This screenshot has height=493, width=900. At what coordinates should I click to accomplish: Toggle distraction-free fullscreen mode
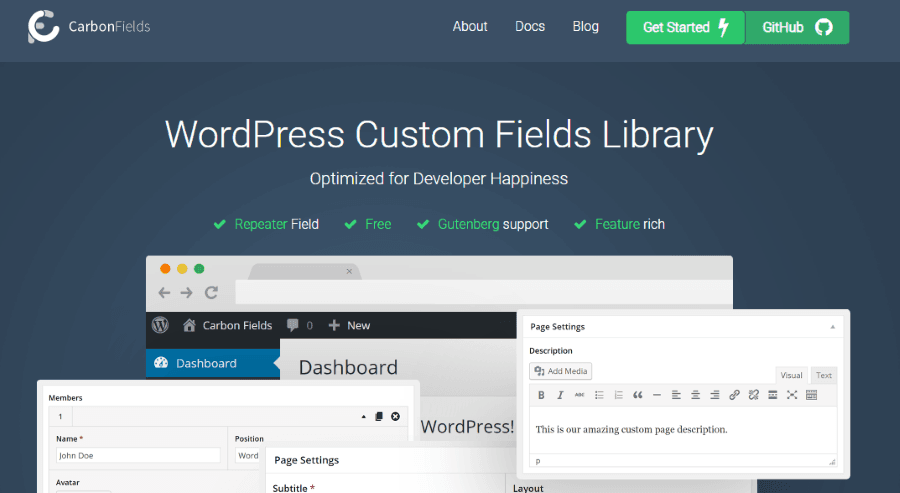tap(792, 395)
